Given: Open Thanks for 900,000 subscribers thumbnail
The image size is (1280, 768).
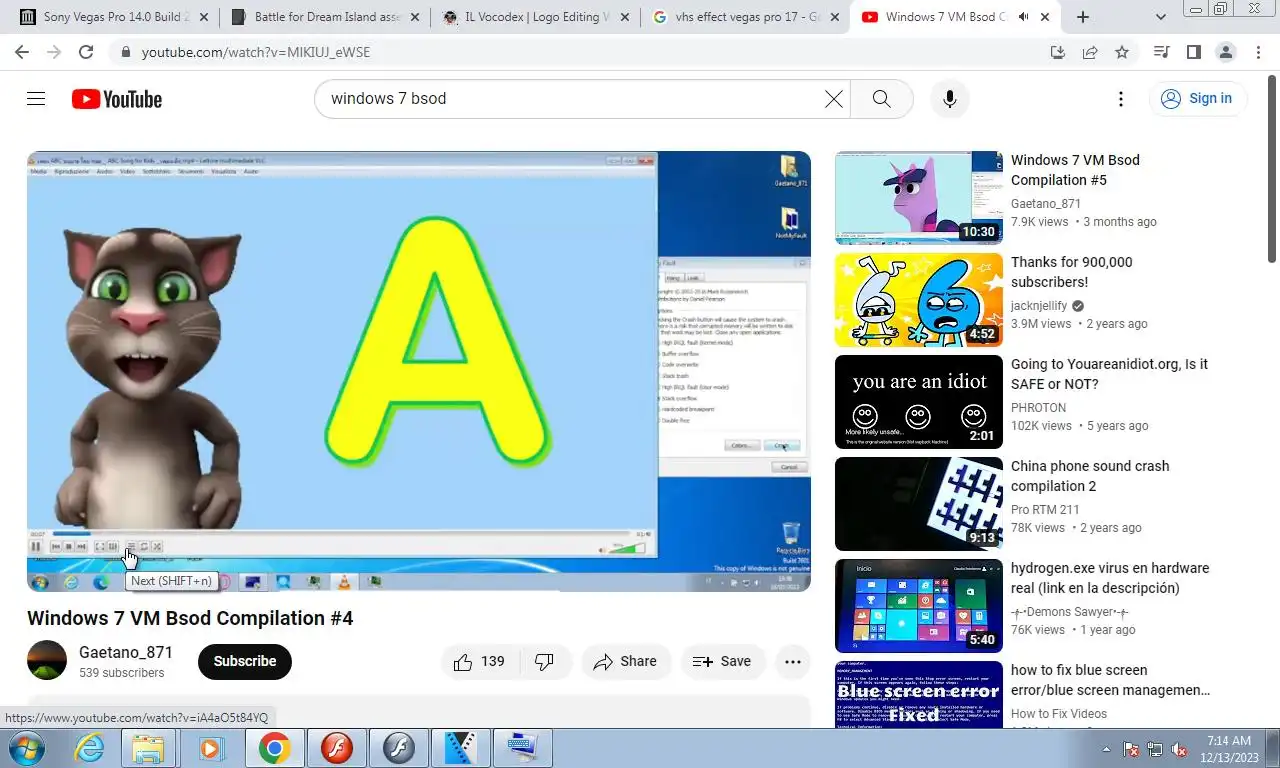Looking at the screenshot, I should [x=919, y=300].
